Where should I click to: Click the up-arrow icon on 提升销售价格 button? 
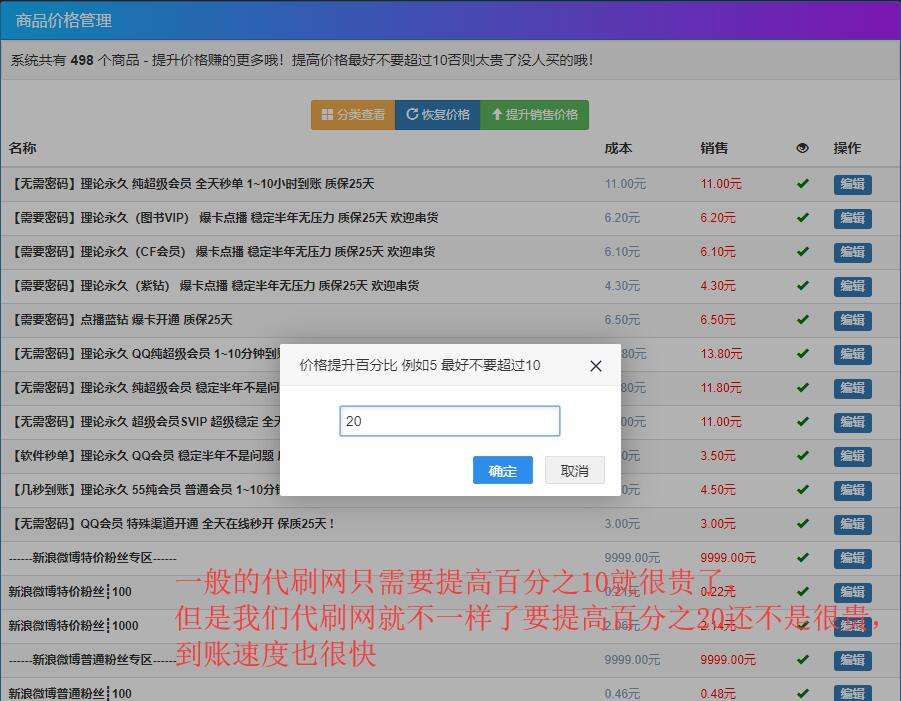[497, 114]
